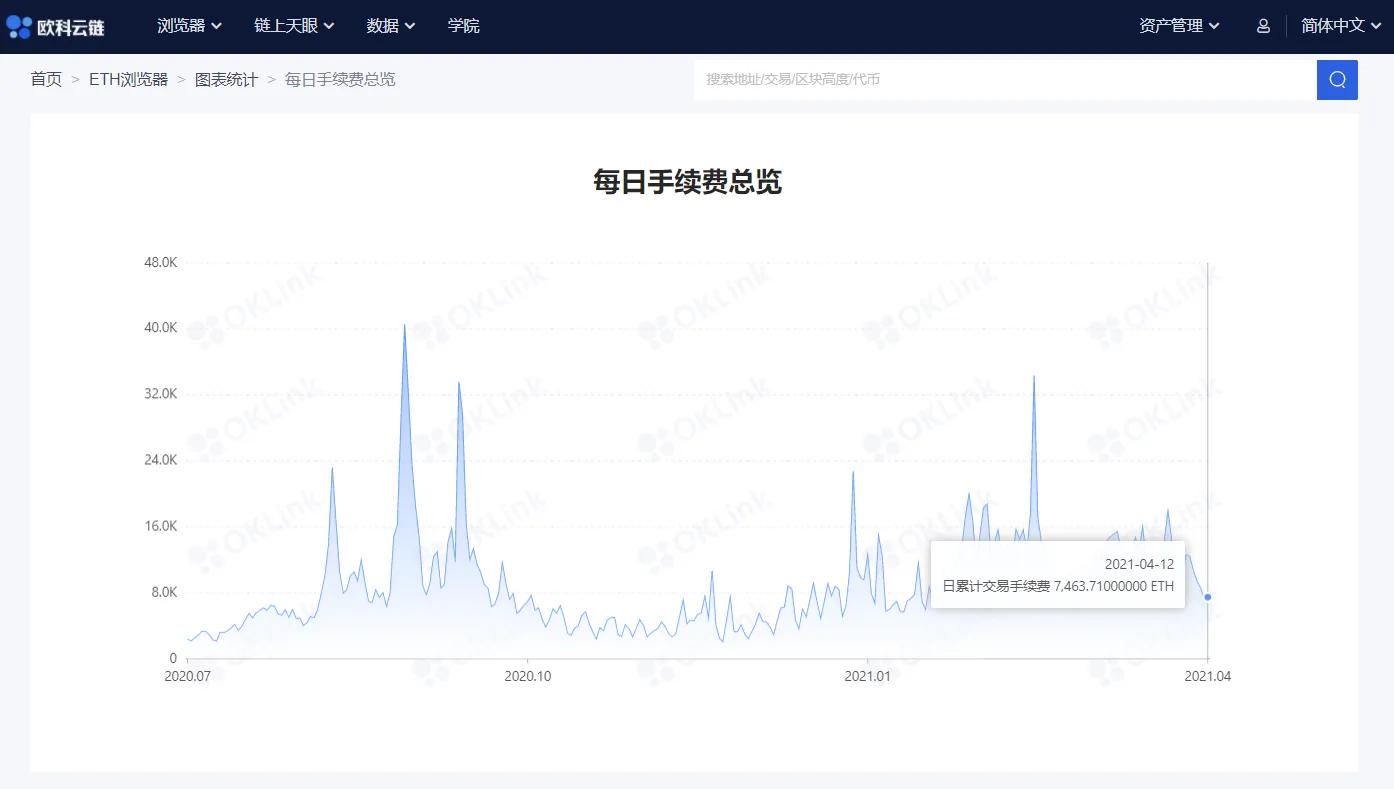This screenshot has height=789, width=1394.
Task: Open the ETH浏览器 breadcrumb link
Action: point(129,79)
